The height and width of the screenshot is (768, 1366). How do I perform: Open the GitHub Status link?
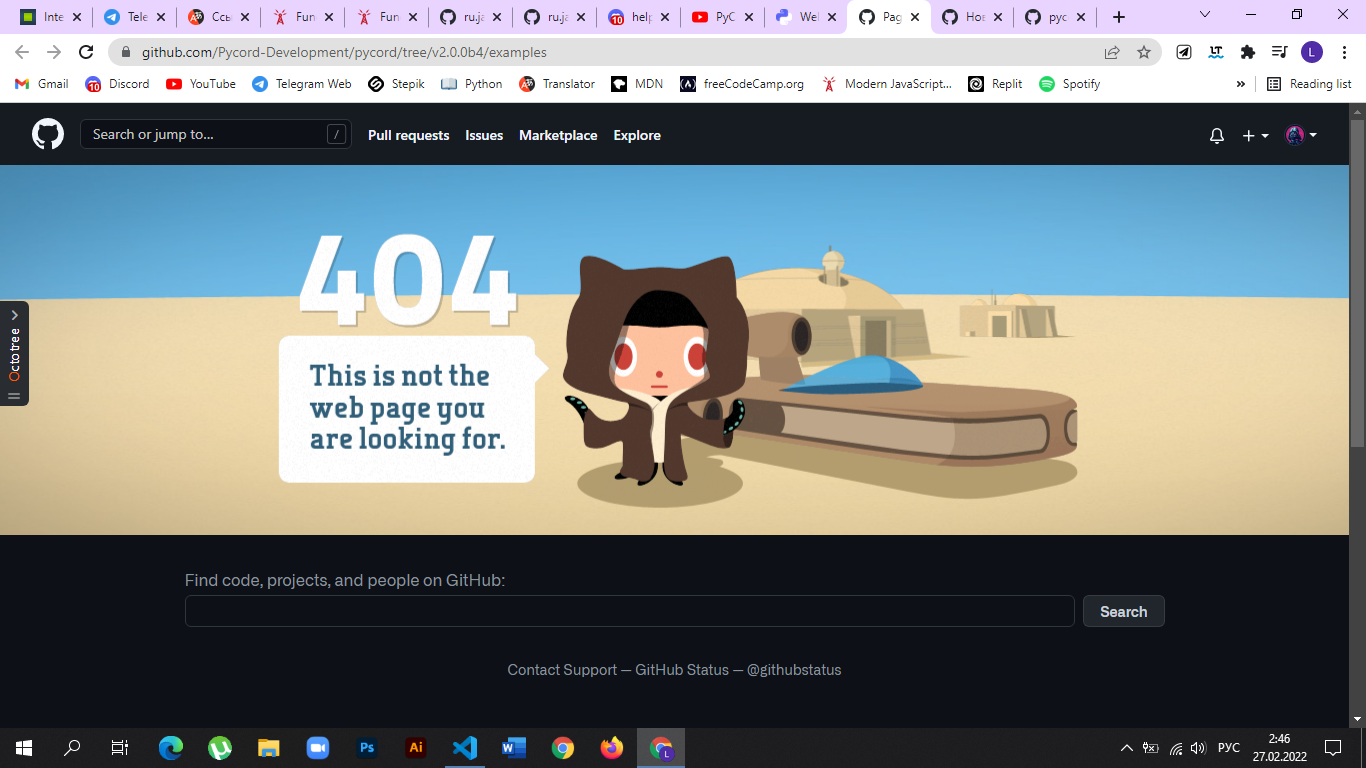tap(682, 670)
